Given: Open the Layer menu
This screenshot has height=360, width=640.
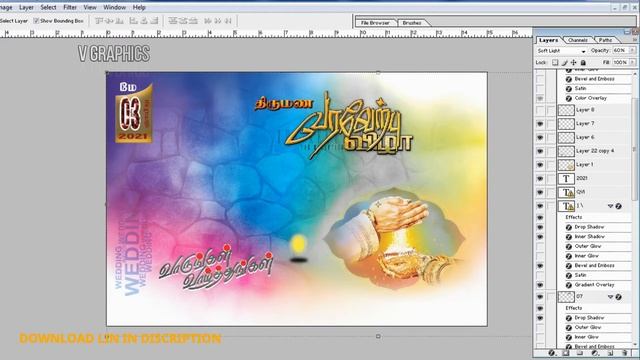Looking at the screenshot, I should pos(26,7).
